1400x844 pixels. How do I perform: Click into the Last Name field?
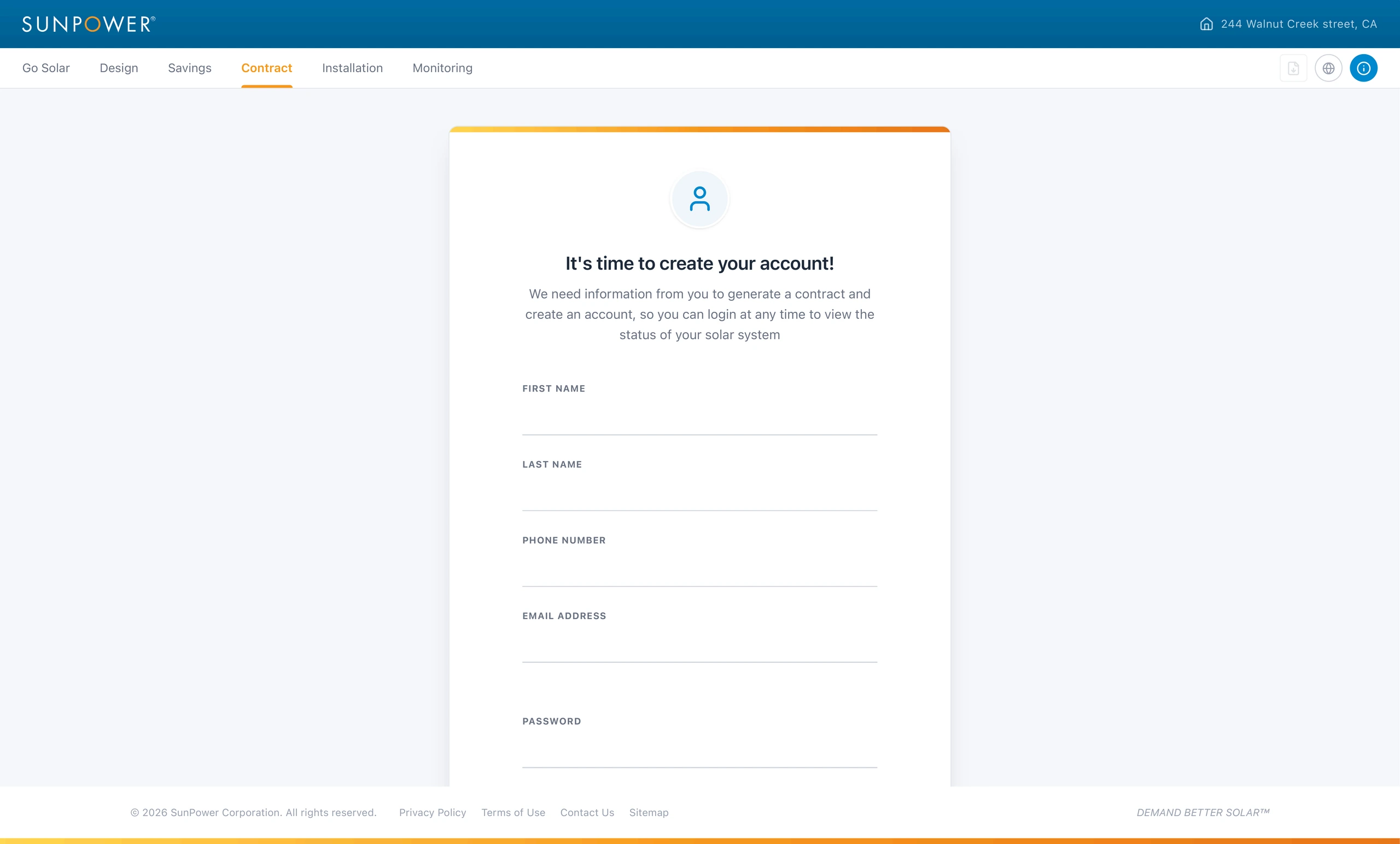699,494
